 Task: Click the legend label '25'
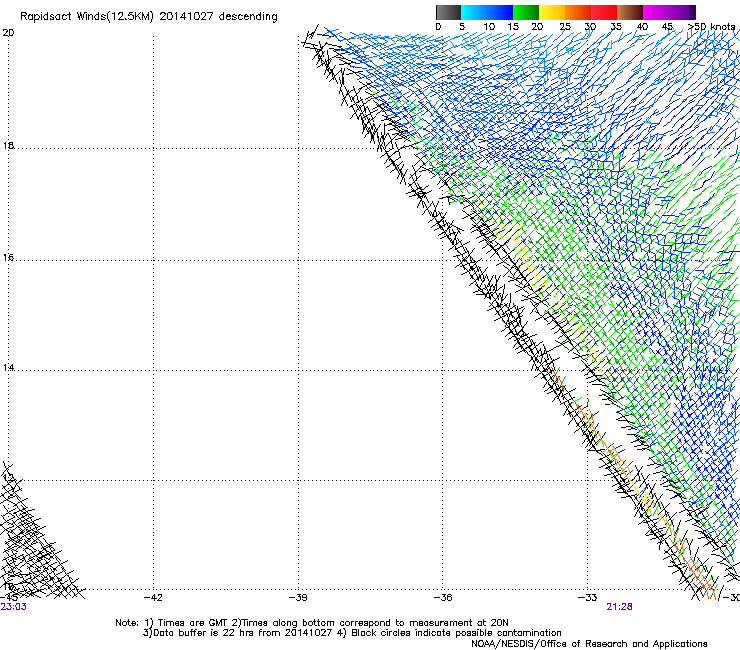[565, 27]
